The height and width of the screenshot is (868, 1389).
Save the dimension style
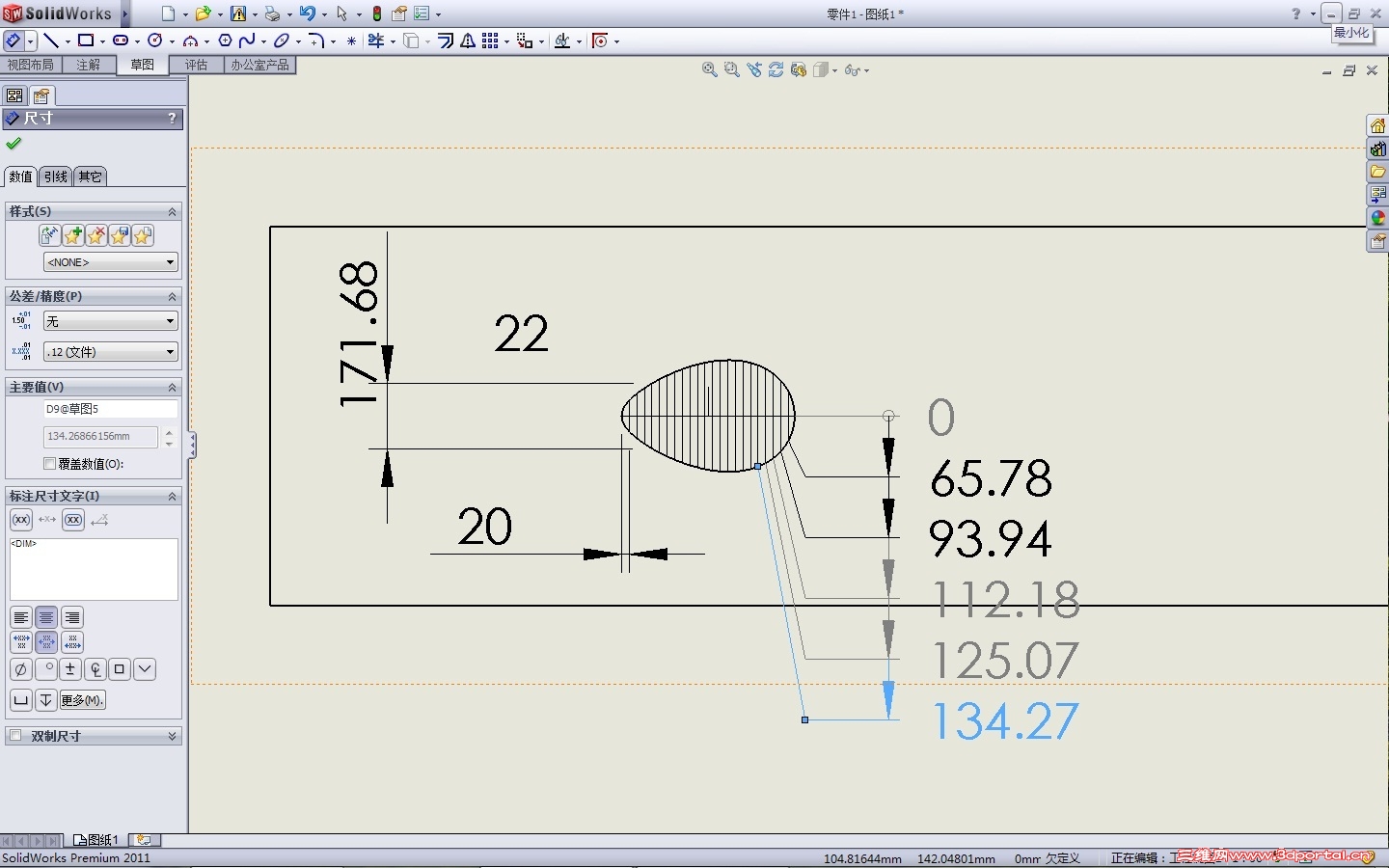[x=119, y=235]
